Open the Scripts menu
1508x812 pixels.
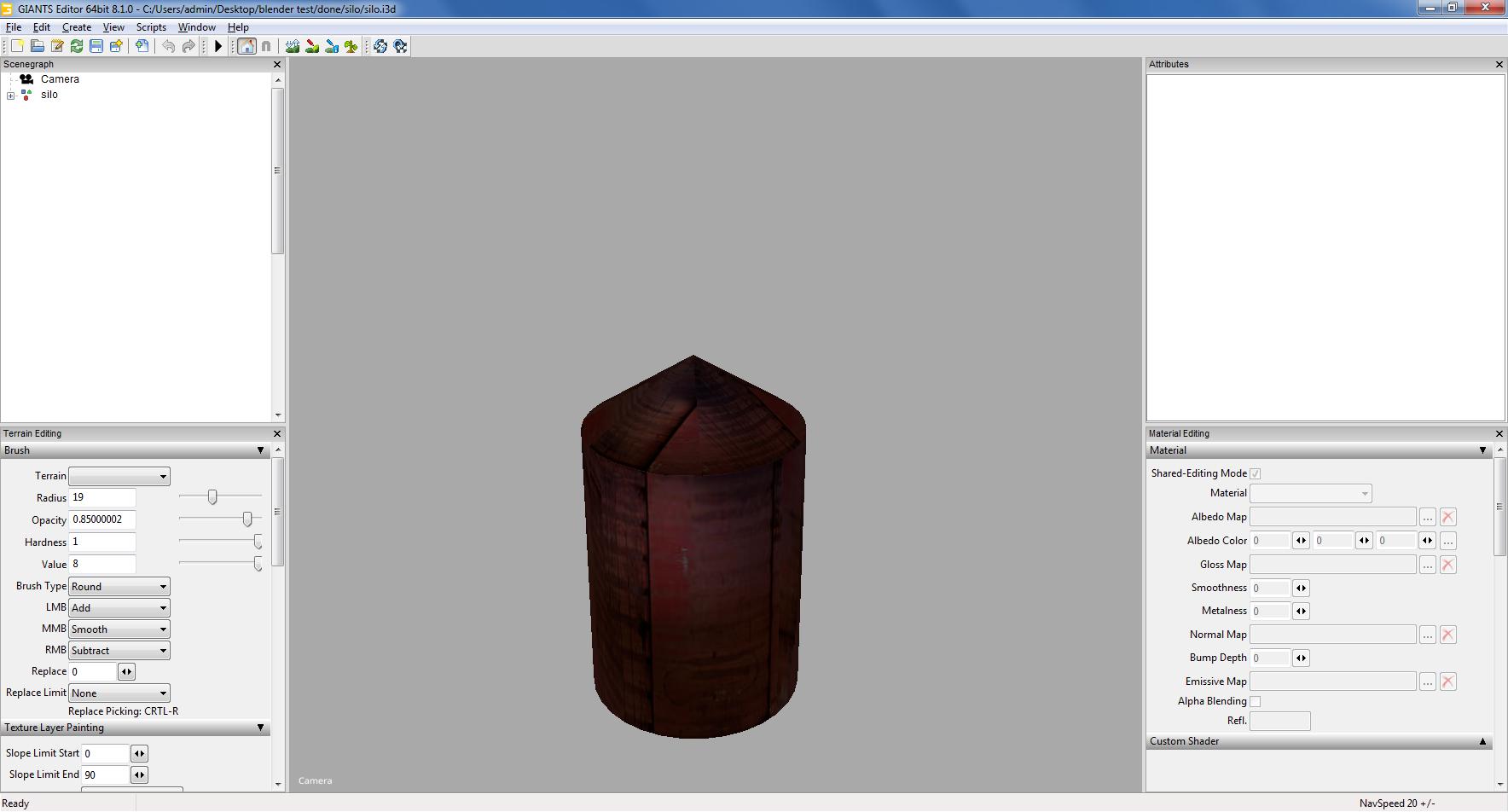click(x=151, y=27)
